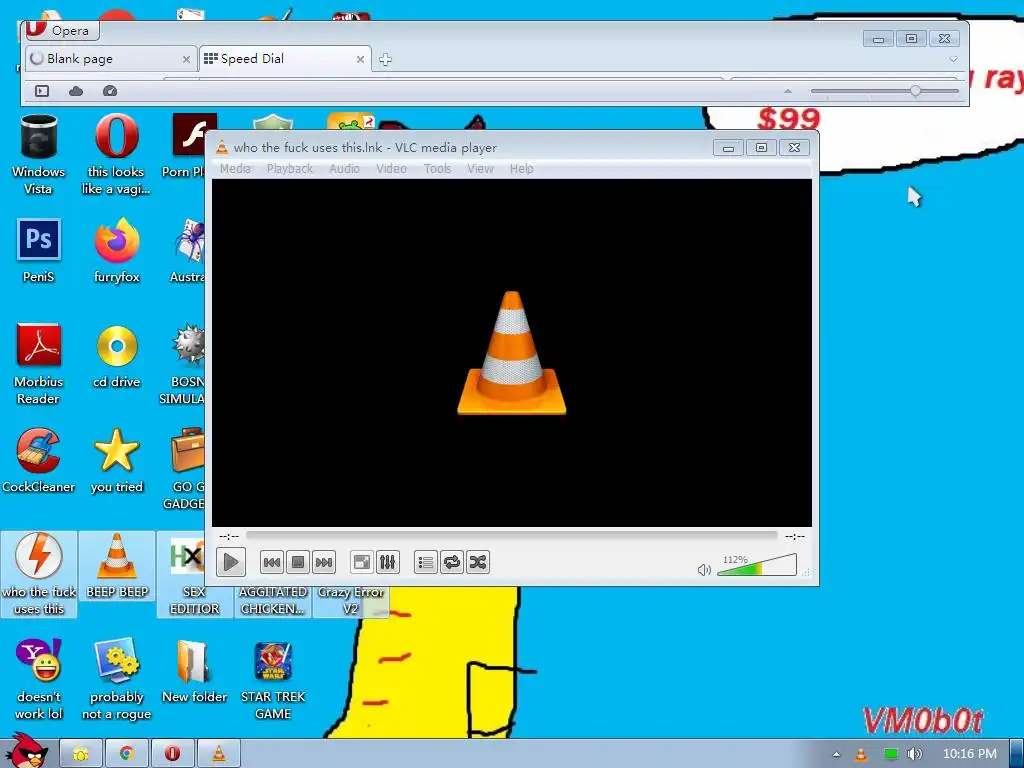Open the Media menu in VLC
Viewport: 1024px width, 768px height.
tap(235, 168)
